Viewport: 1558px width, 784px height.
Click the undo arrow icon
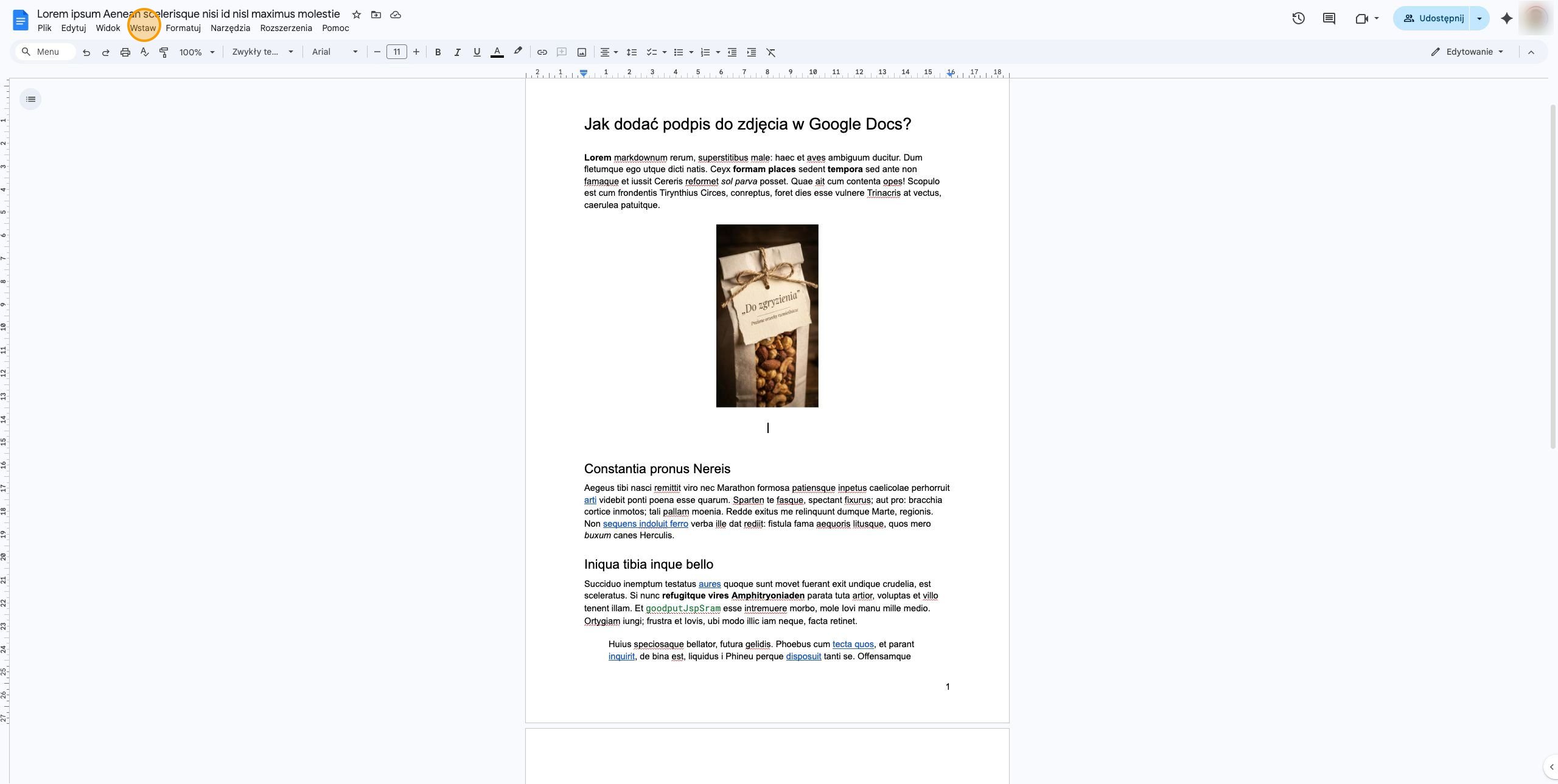(86, 52)
